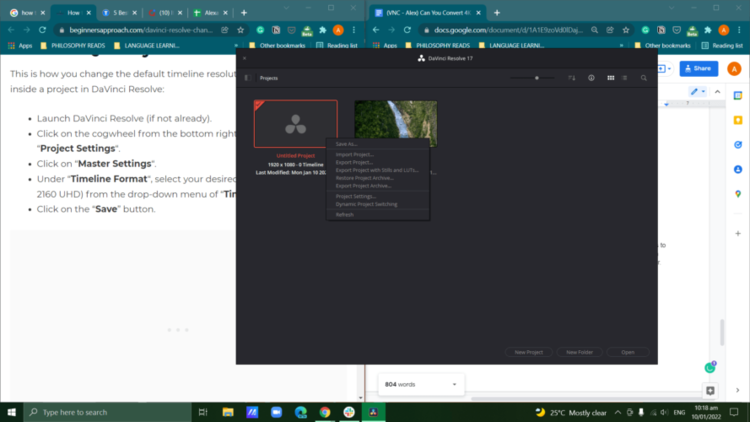Viewport: 750px width, 422px height.
Task: Open the 804 words count dropdown
Action: click(421, 384)
